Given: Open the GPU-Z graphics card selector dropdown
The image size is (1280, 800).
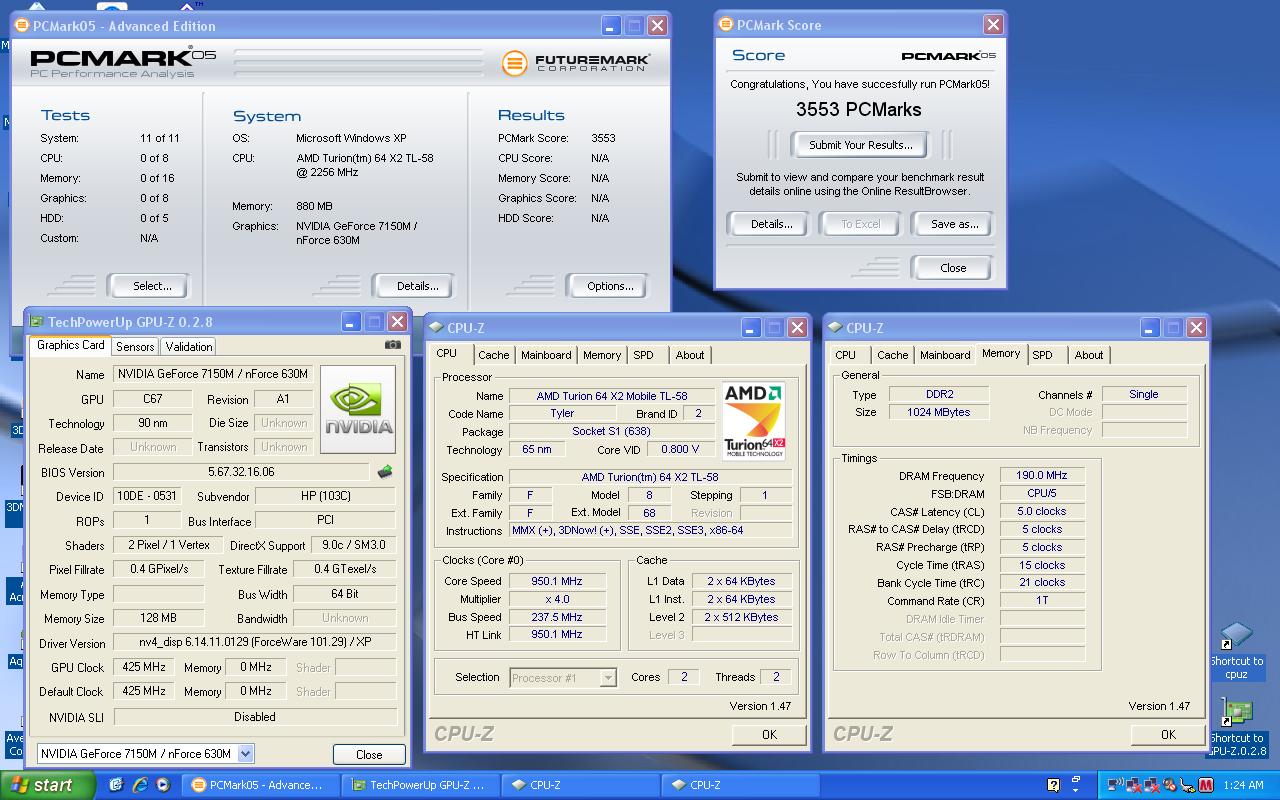Looking at the screenshot, I should tap(246, 753).
